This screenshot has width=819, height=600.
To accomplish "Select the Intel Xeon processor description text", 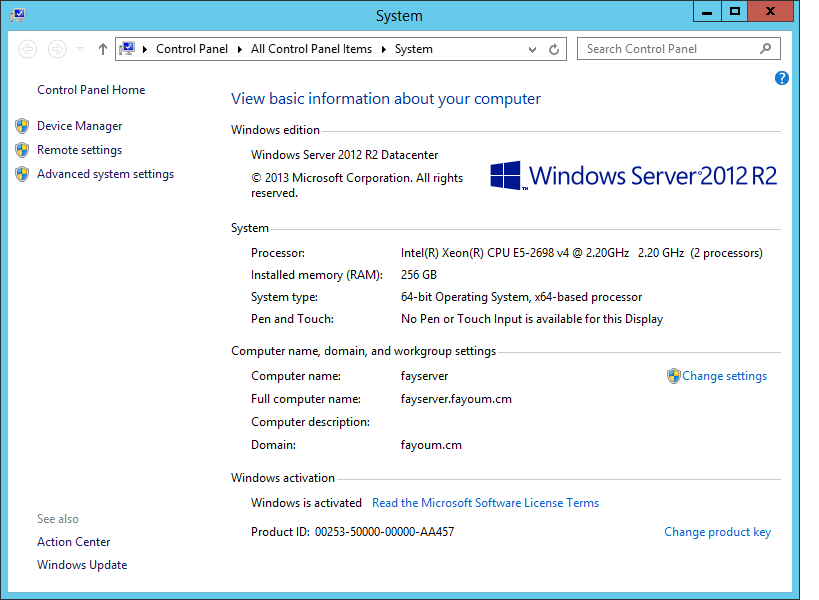I will click(x=581, y=253).
